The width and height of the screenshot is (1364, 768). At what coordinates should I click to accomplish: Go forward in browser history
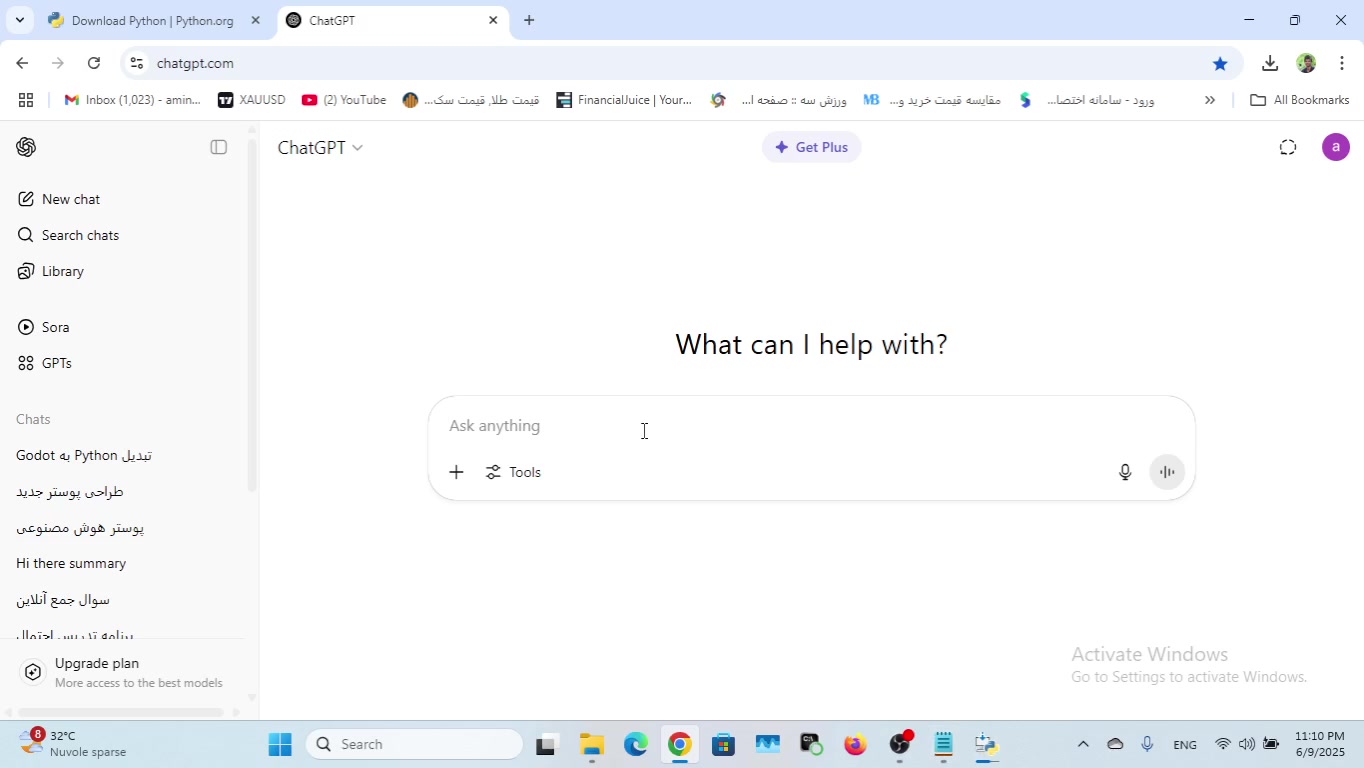click(x=58, y=63)
